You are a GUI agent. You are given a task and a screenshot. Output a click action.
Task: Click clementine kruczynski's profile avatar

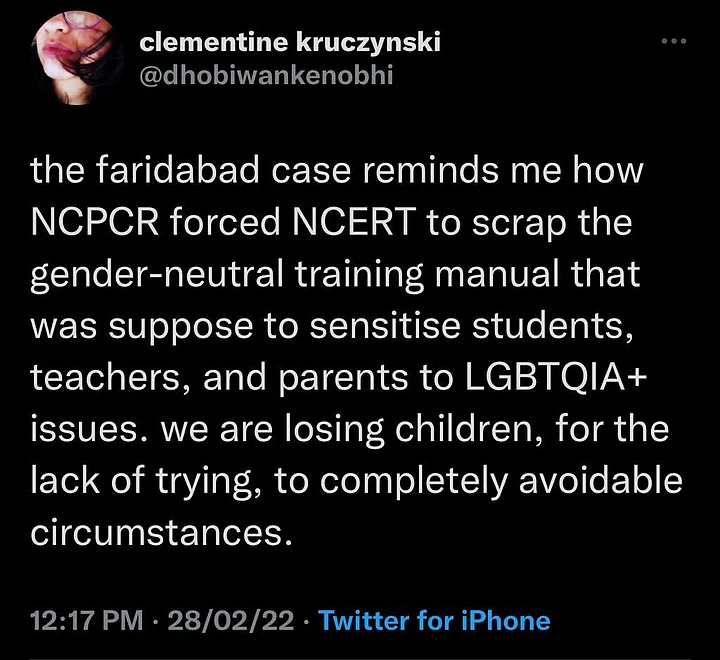point(74,57)
